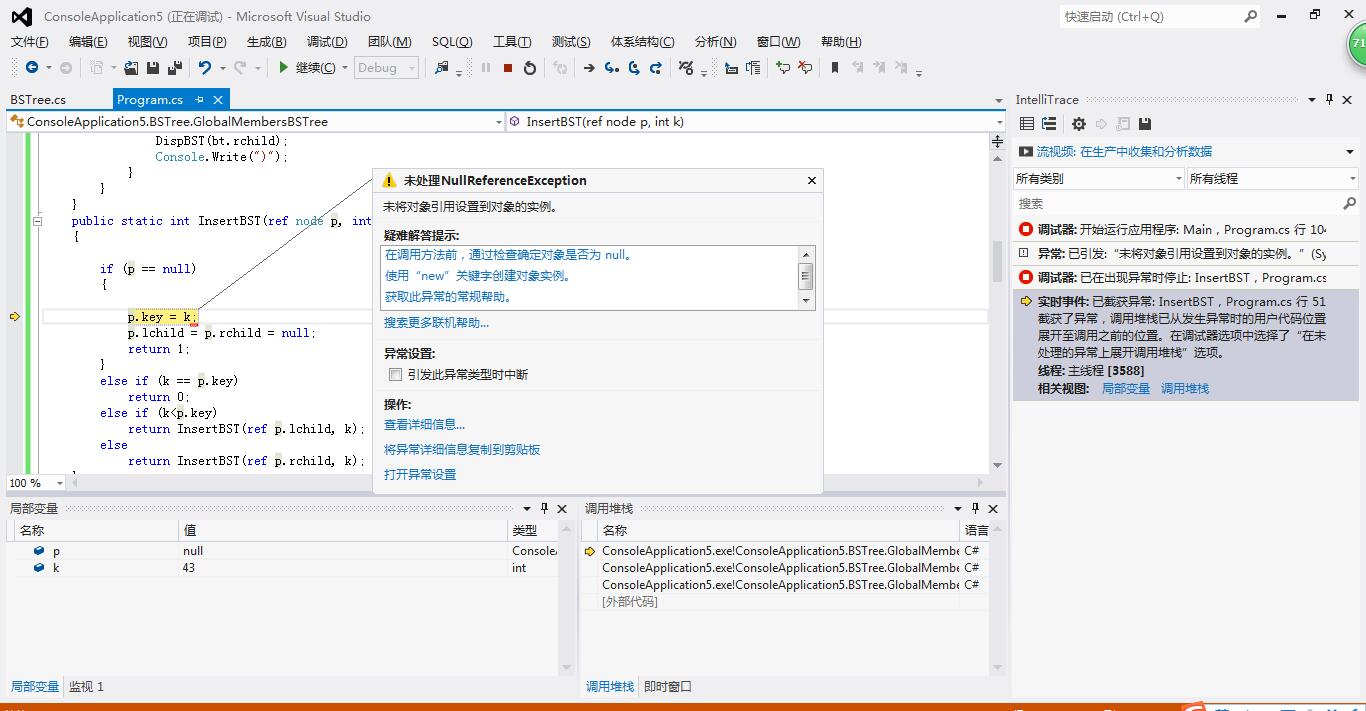Open the 文件(F) menu
Viewport: 1366px width, 711px height.
pos(30,42)
